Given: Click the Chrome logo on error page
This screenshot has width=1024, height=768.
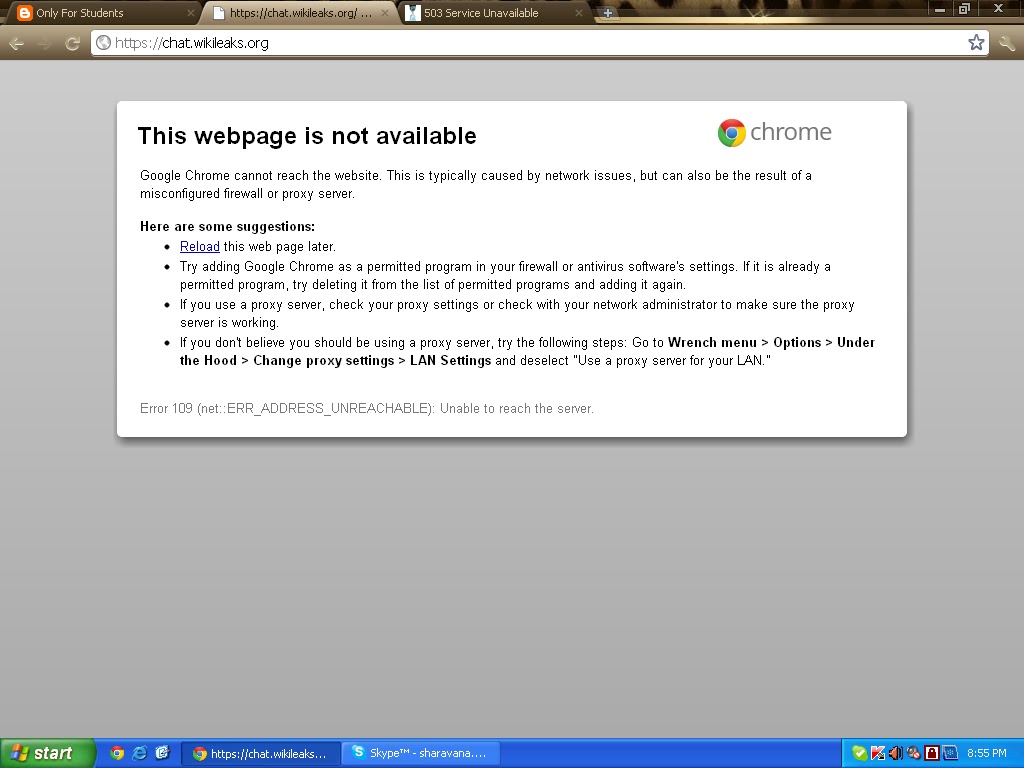Looking at the screenshot, I should pyautogui.click(x=775, y=133).
